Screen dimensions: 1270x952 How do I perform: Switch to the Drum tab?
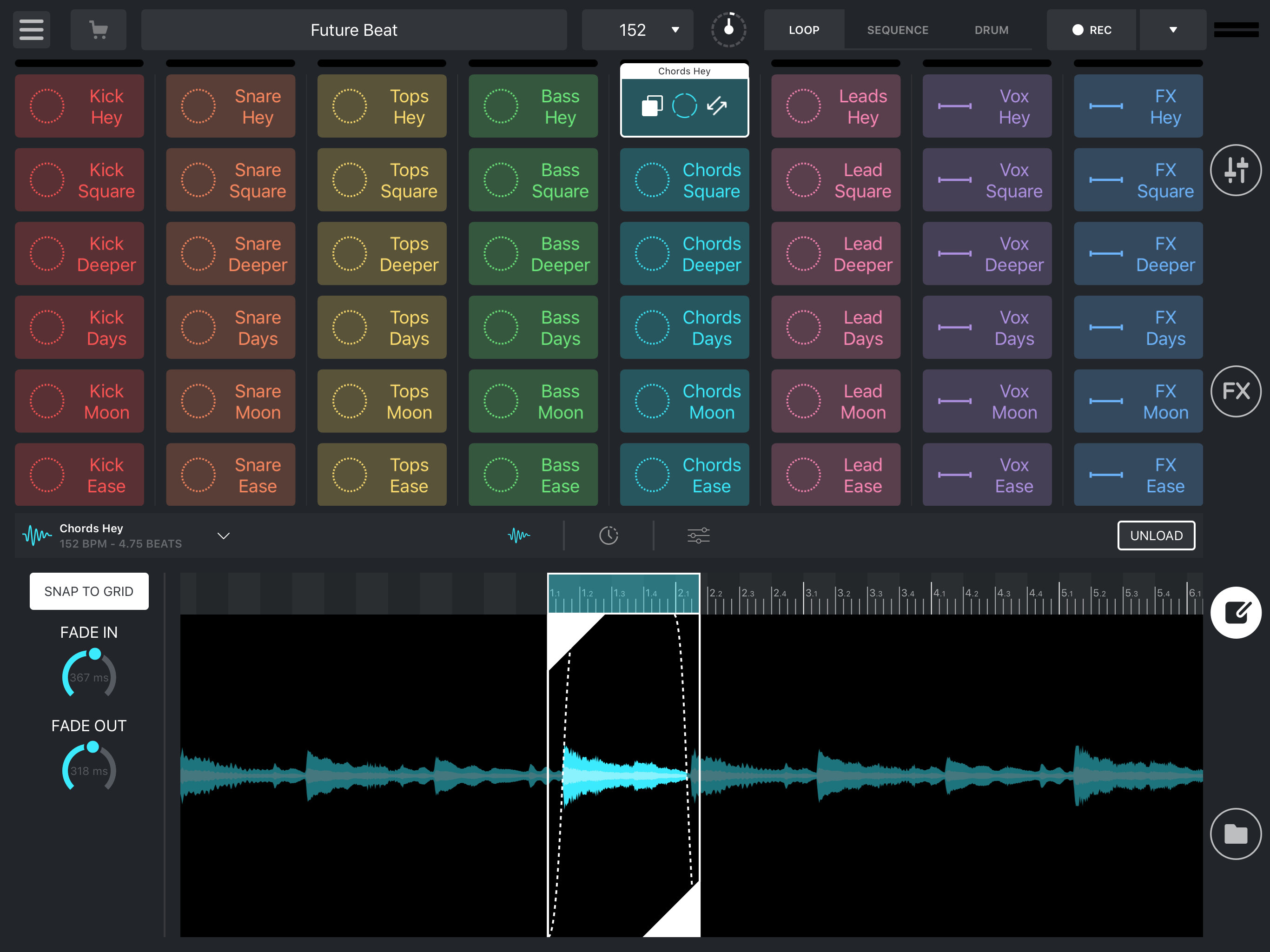click(991, 30)
